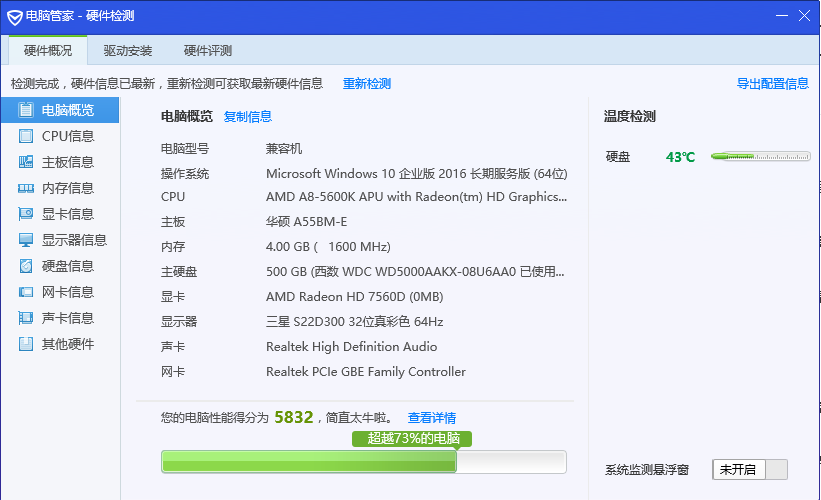
Task: Select 电脑概览 label in sidebar
Action: (68, 110)
